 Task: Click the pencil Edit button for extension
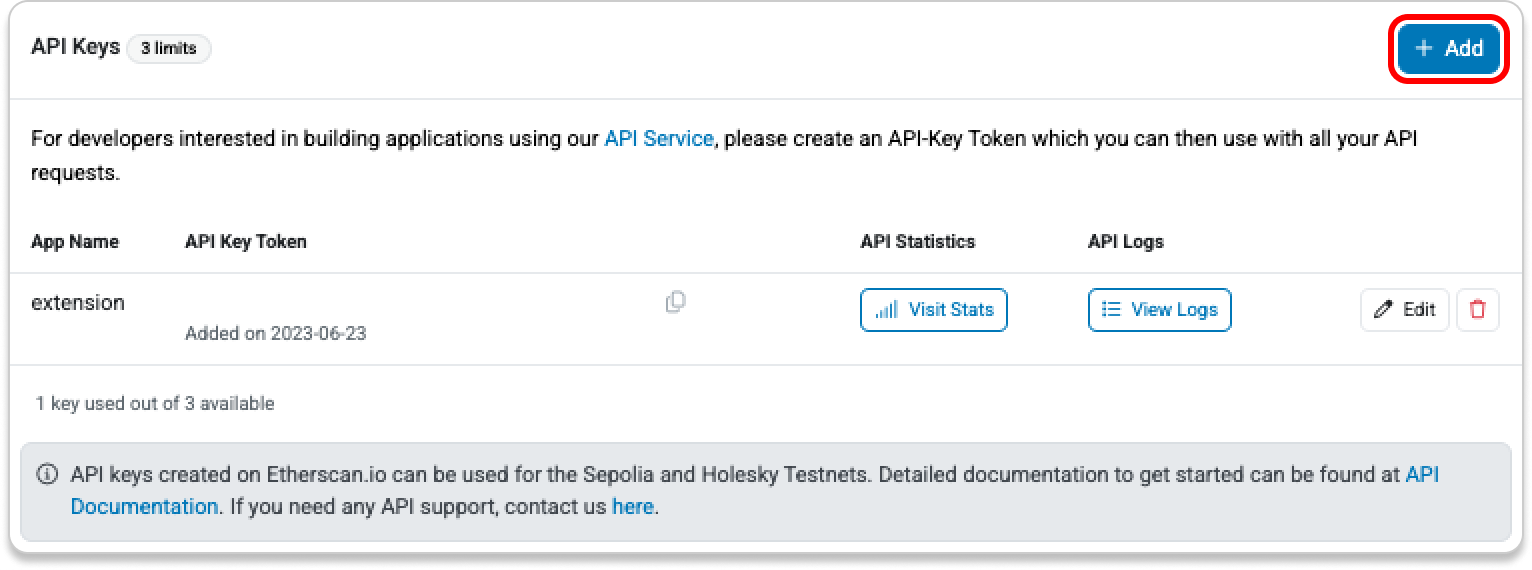click(1404, 310)
